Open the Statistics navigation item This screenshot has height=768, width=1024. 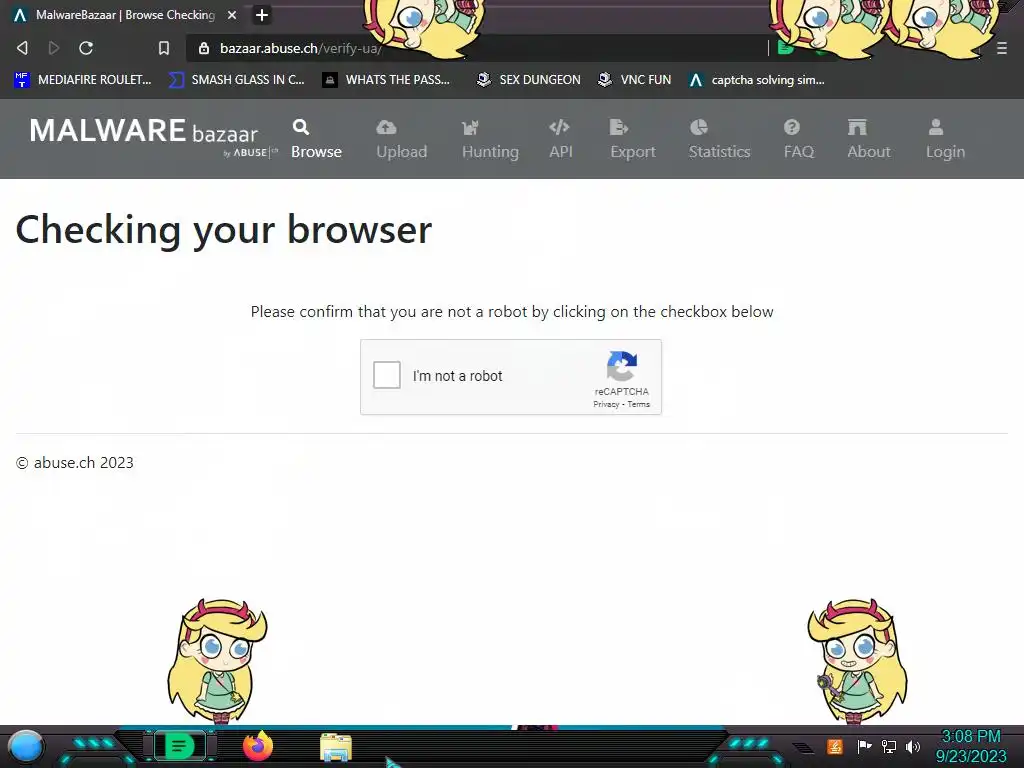click(719, 139)
